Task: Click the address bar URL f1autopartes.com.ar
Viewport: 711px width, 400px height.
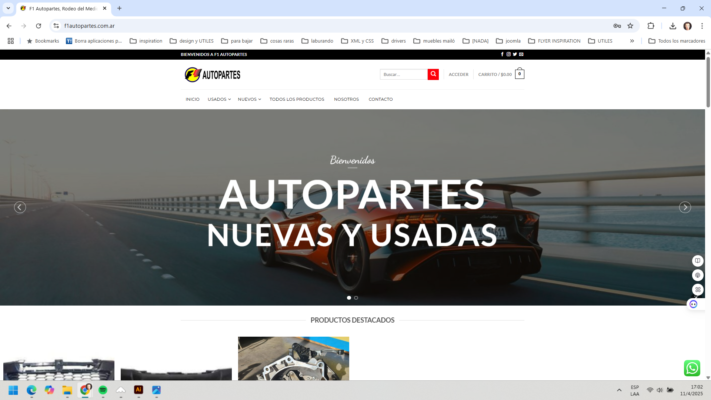Action: tap(89, 26)
